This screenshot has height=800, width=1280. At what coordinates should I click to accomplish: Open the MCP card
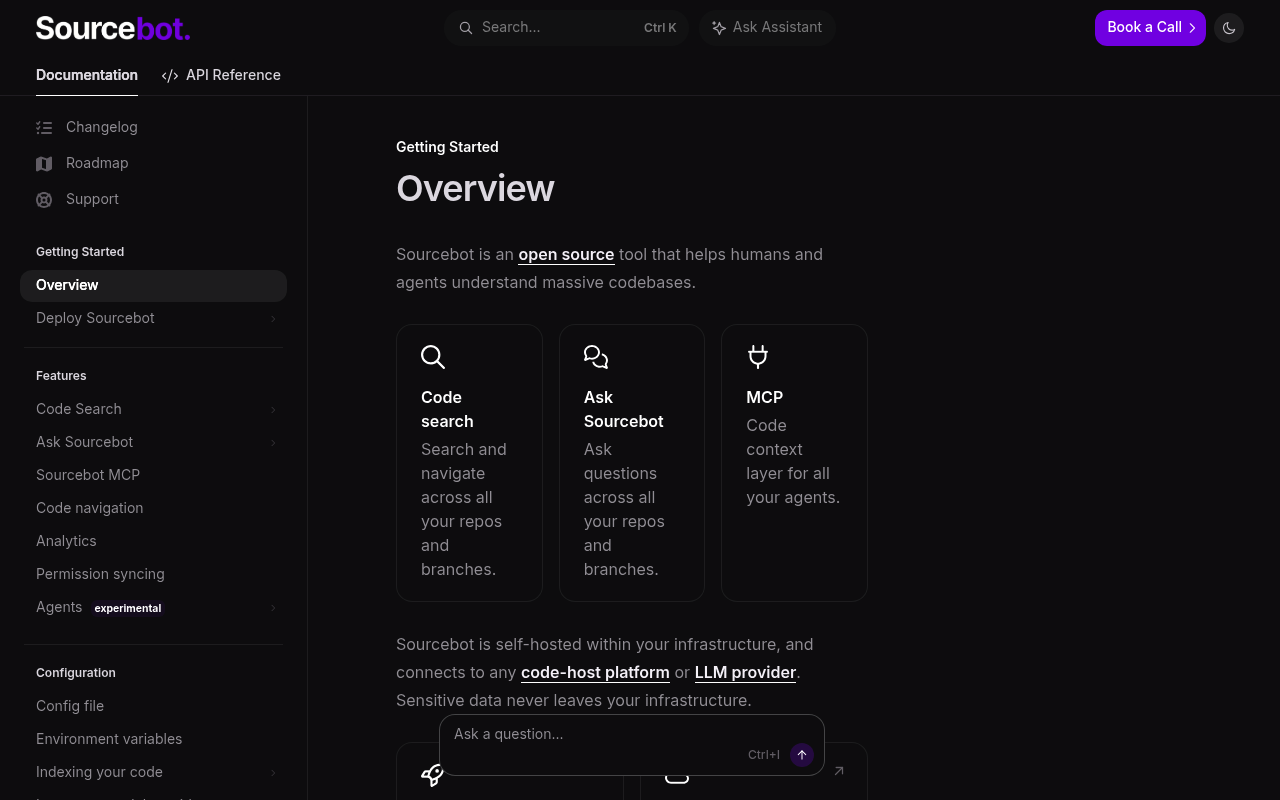pyautogui.click(x=794, y=463)
